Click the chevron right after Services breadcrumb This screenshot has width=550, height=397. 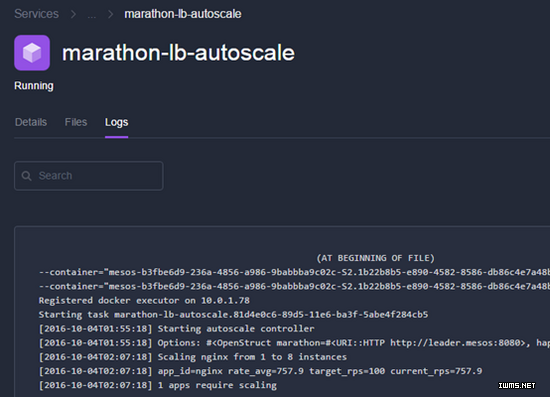click(x=73, y=14)
